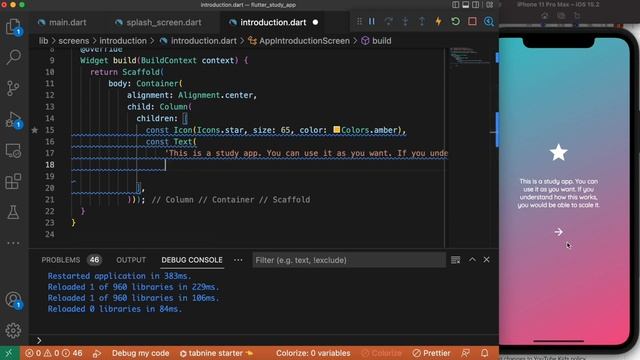Click the introduction folder breadcrumb
Viewport: 640px width, 360px height.
123,41
